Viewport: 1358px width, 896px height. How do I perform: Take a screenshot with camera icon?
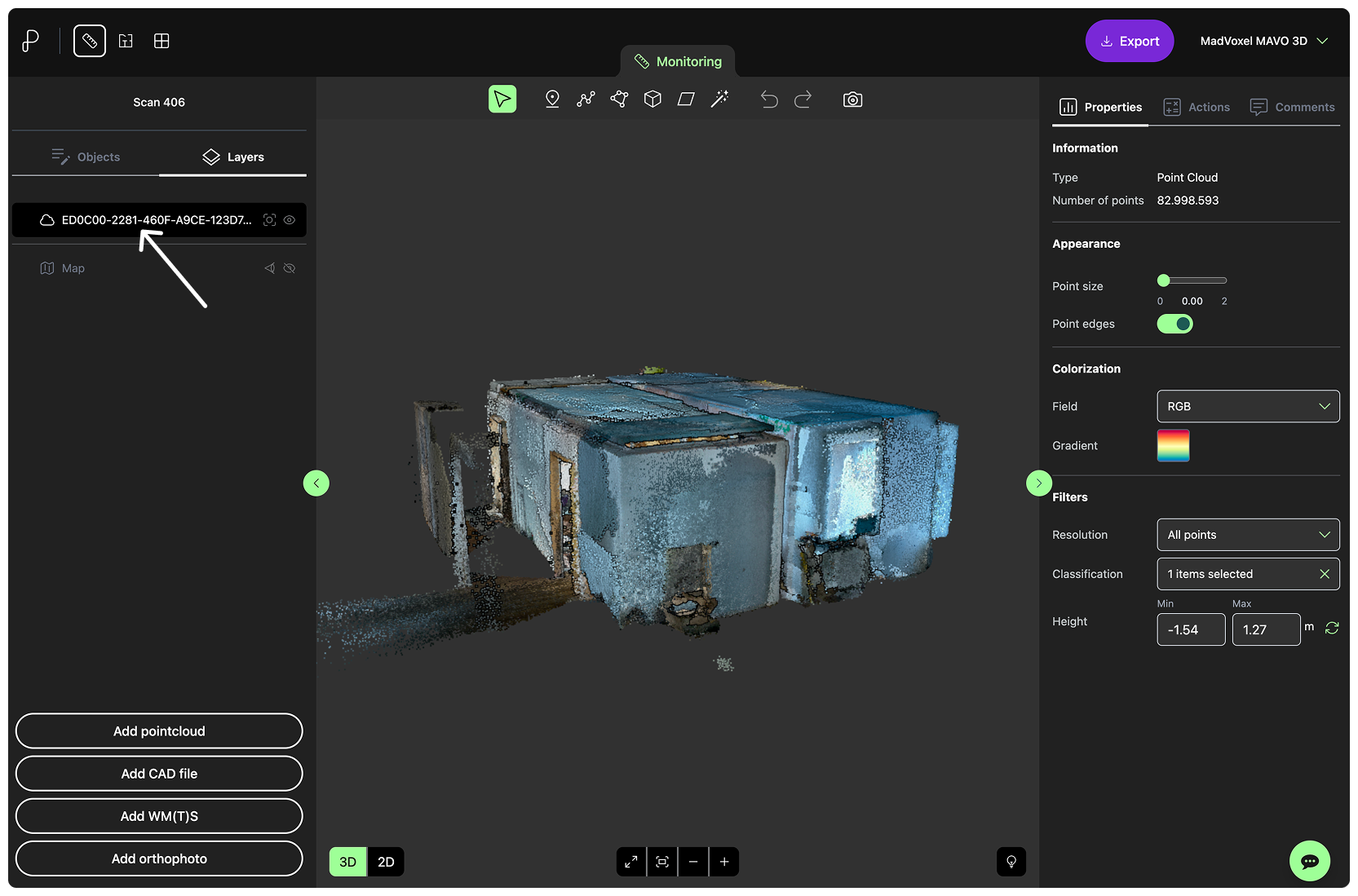852,99
